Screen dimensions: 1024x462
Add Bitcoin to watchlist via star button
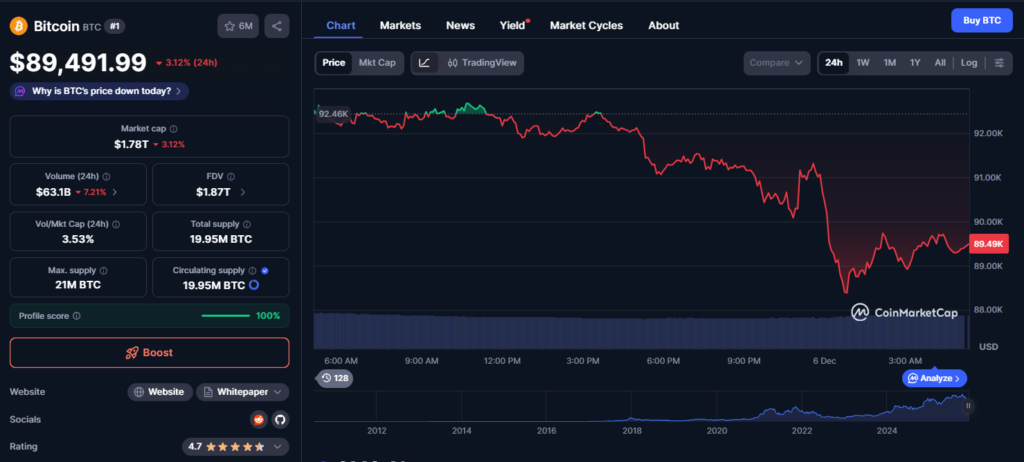point(238,26)
